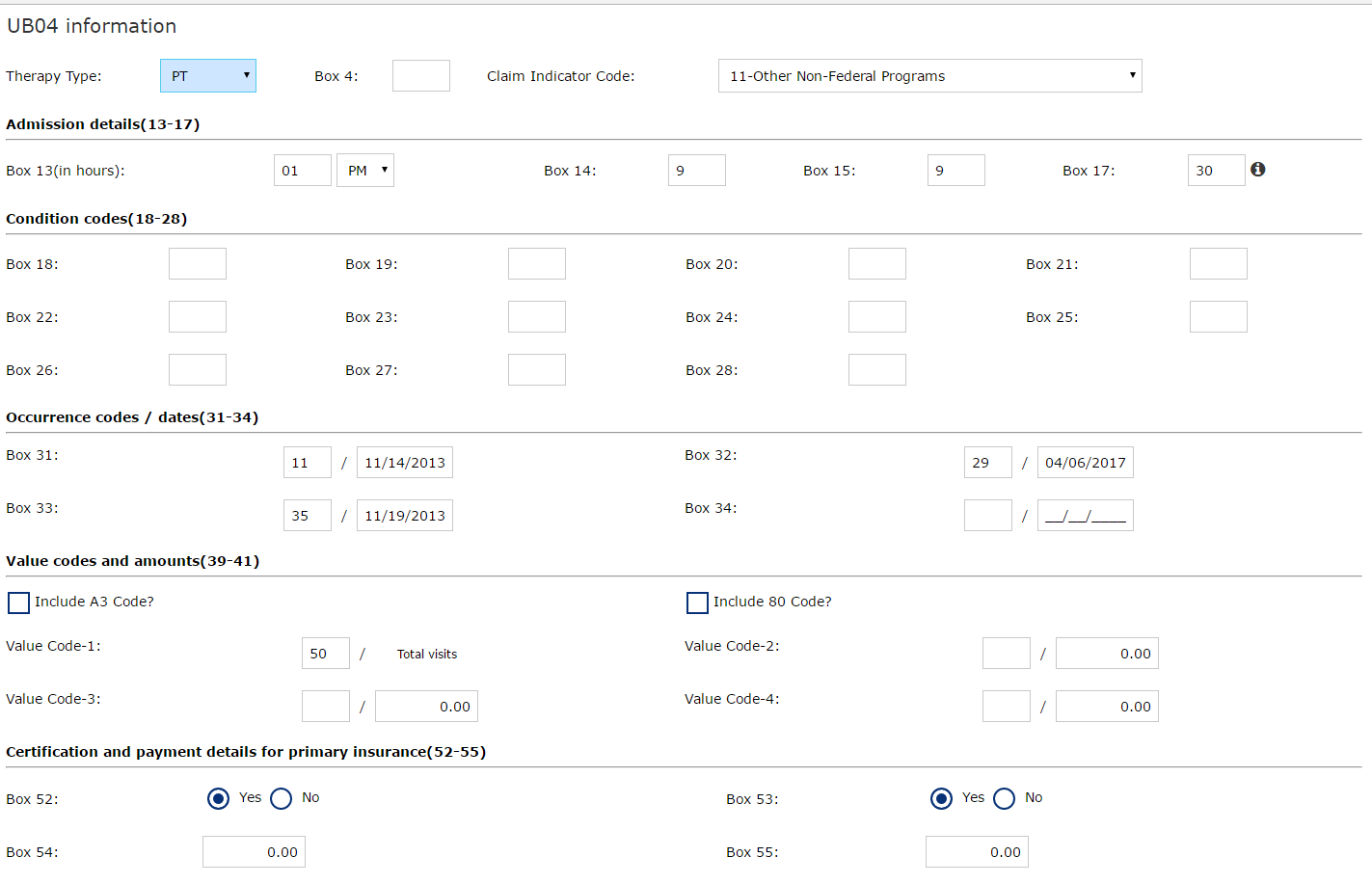Screen dimensions: 1372x884
Task: Check the Include 80 Code option
Action: (697, 603)
